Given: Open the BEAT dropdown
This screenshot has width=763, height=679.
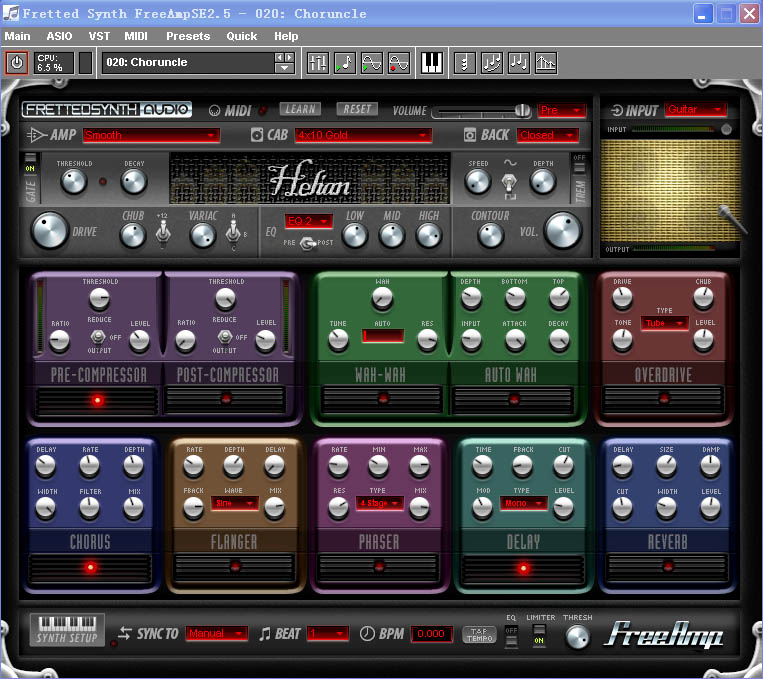Looking at the screenshot, I should [x=327, y=634].
